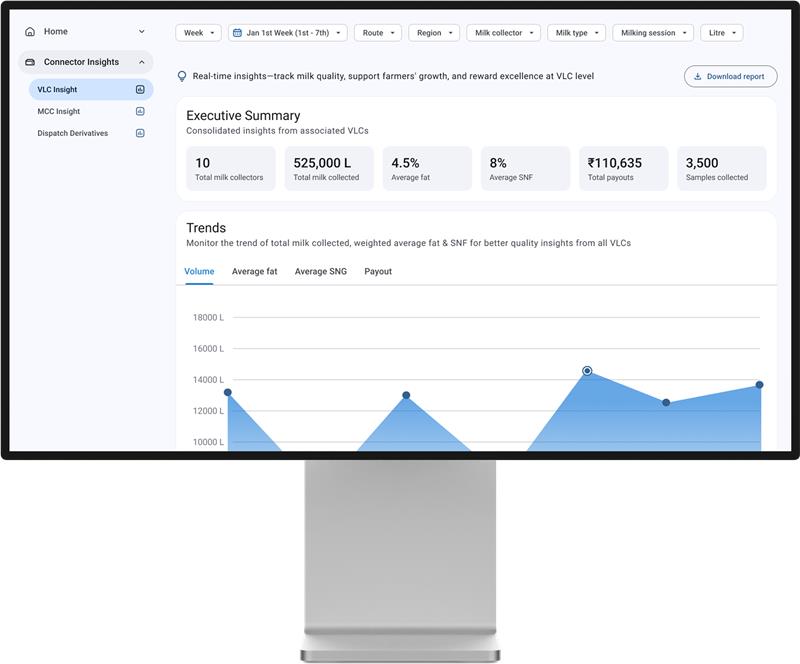Open the Milking session dropdown
This screenshot has width=800, height=664.
tap(653, 33)
